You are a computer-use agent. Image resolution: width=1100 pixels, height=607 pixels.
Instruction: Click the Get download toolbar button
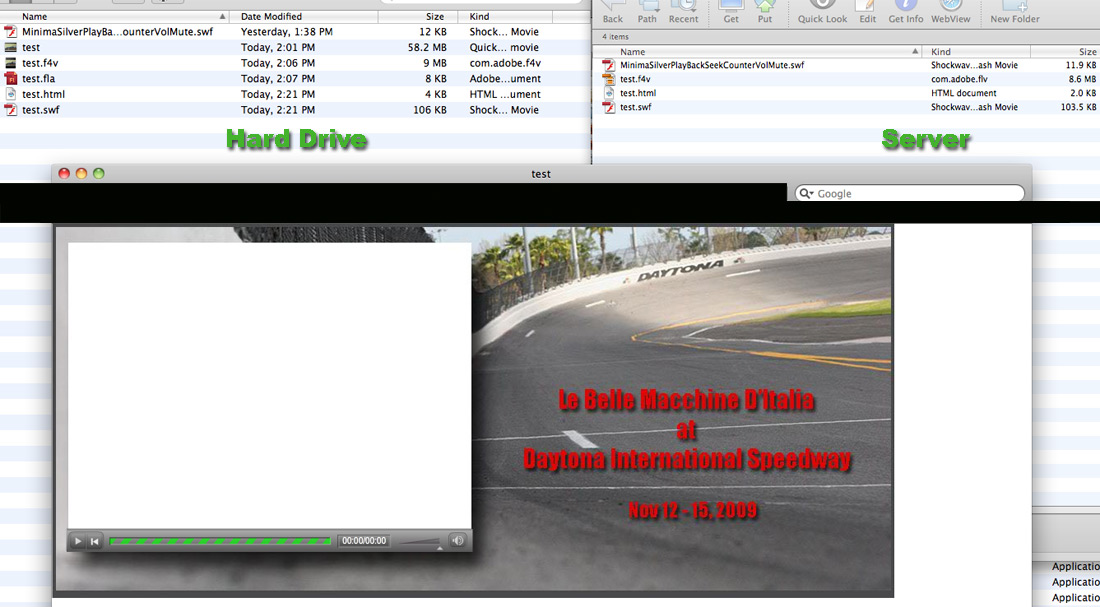(731, 13)
